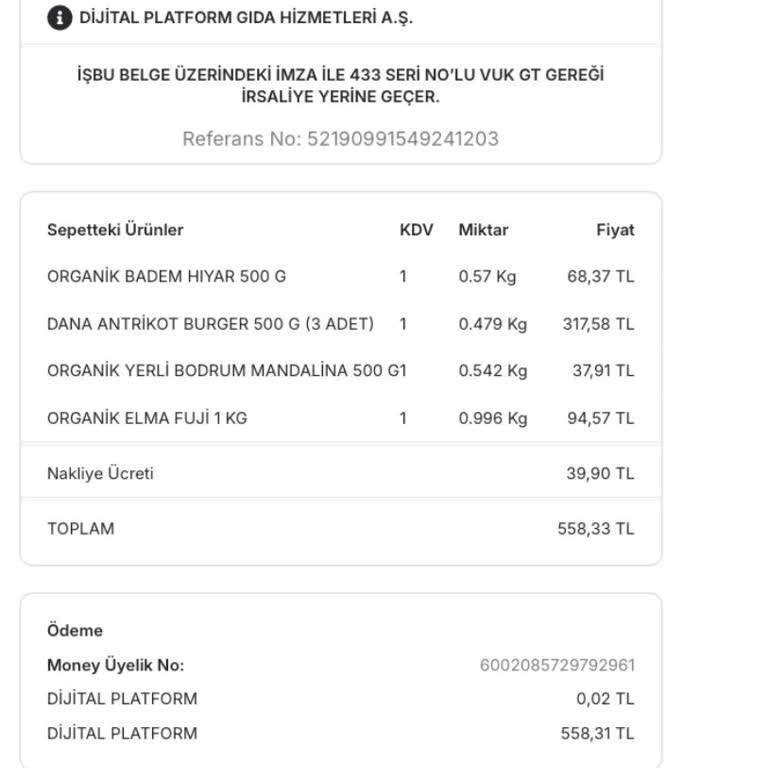Click the TOPLAM row label

(80, 528)
